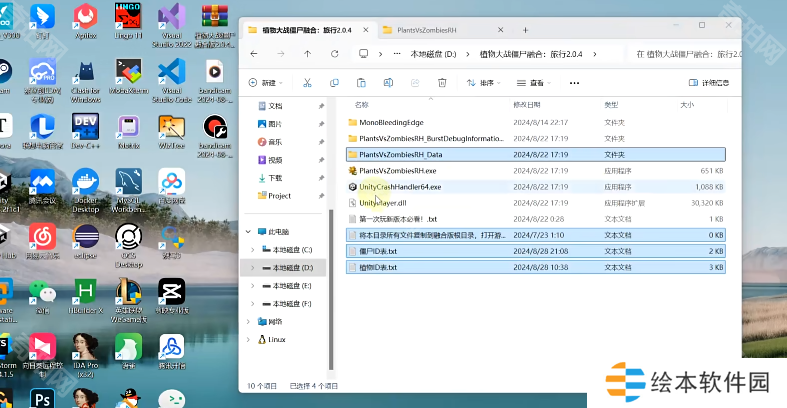
Task: Open Visual Studio Code desktop icon
Action: 171,73
